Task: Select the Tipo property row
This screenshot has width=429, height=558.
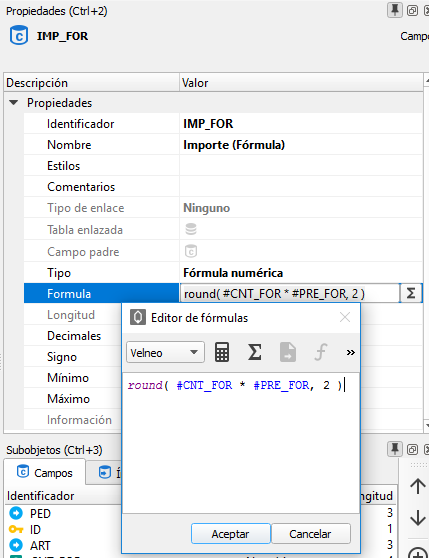Action: (223, 273)
